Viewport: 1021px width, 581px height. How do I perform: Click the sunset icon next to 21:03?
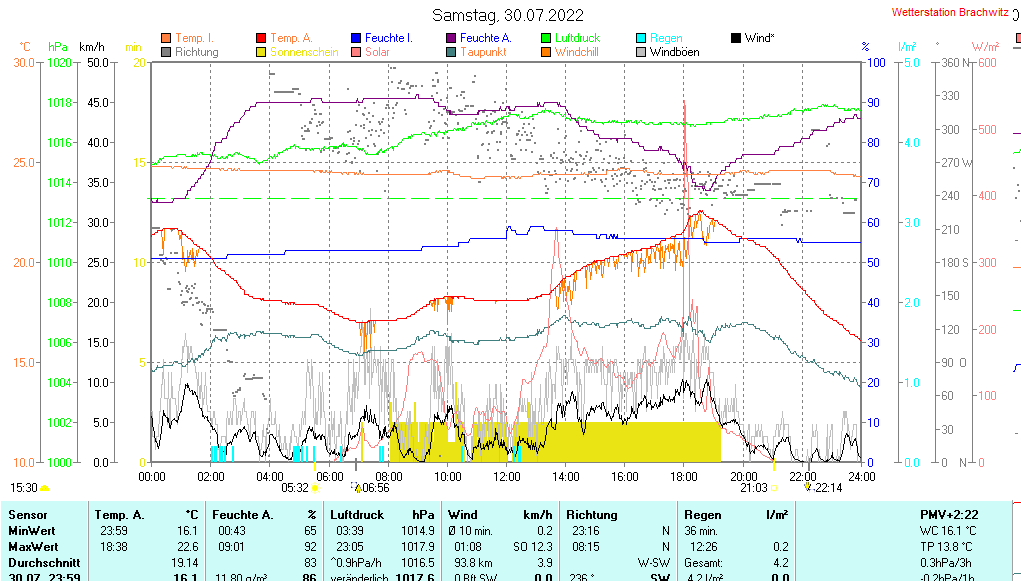(x=774, y=488)
